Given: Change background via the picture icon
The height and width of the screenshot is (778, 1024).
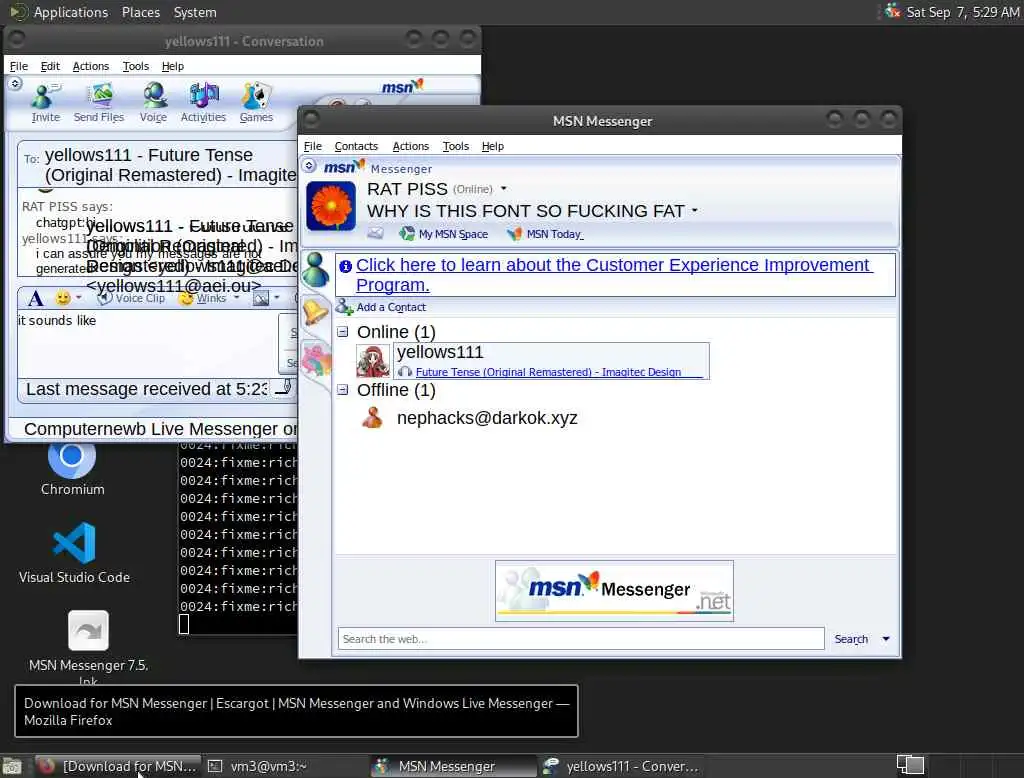Looking at the screenshot, I should 261,299.
